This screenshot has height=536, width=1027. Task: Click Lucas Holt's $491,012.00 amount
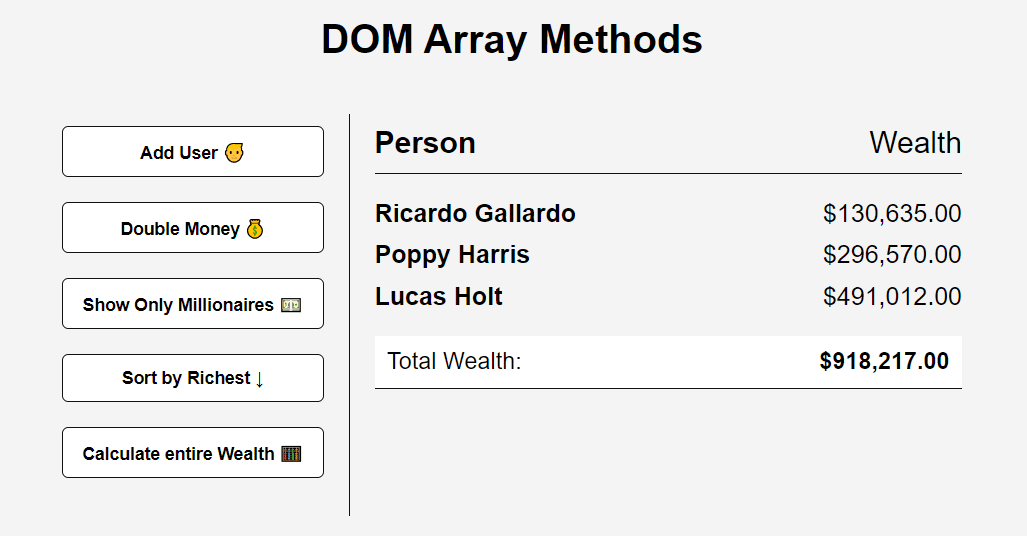click(x=892, y=297)
